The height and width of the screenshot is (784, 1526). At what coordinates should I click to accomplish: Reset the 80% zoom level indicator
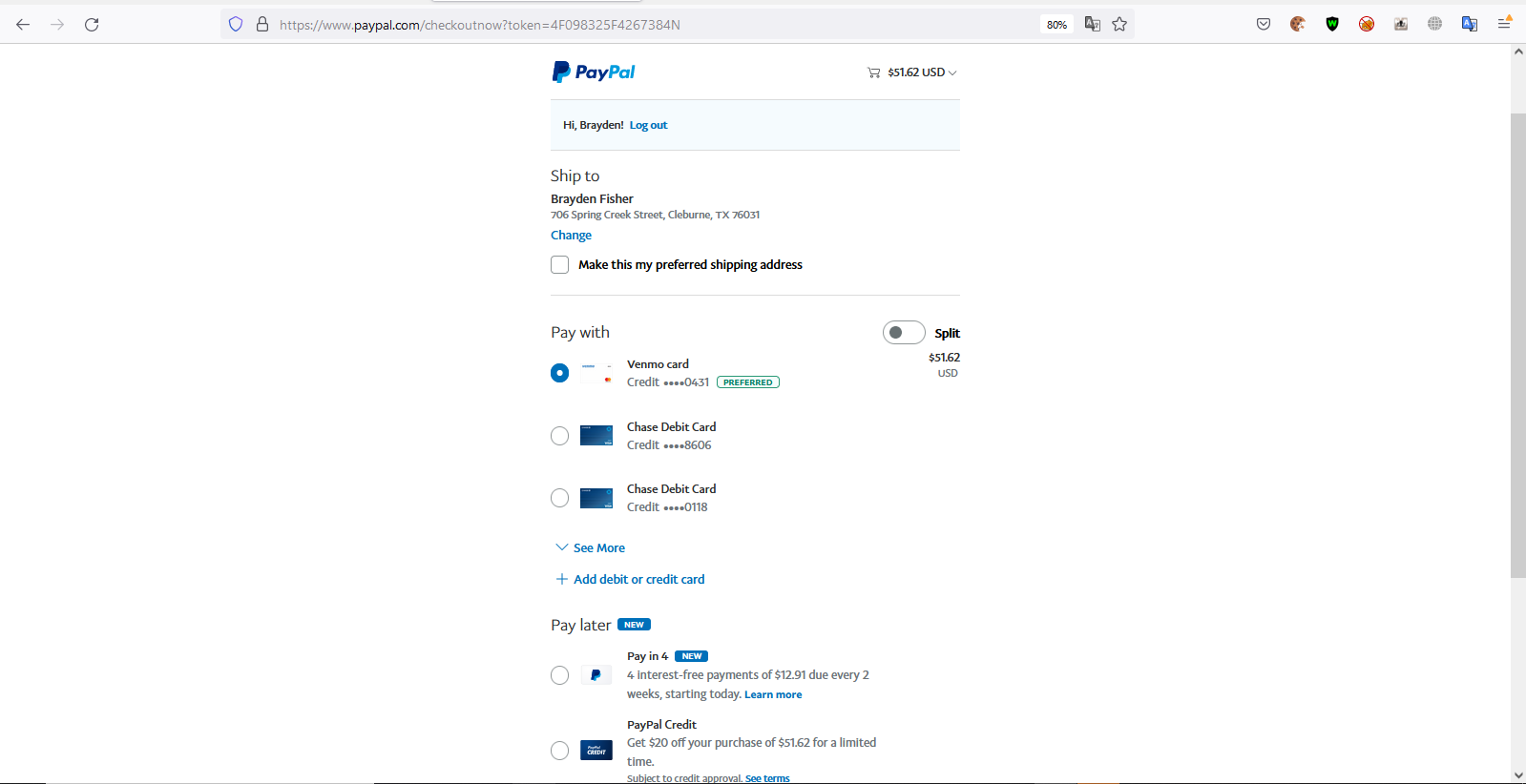click(x=1056, y=25)
